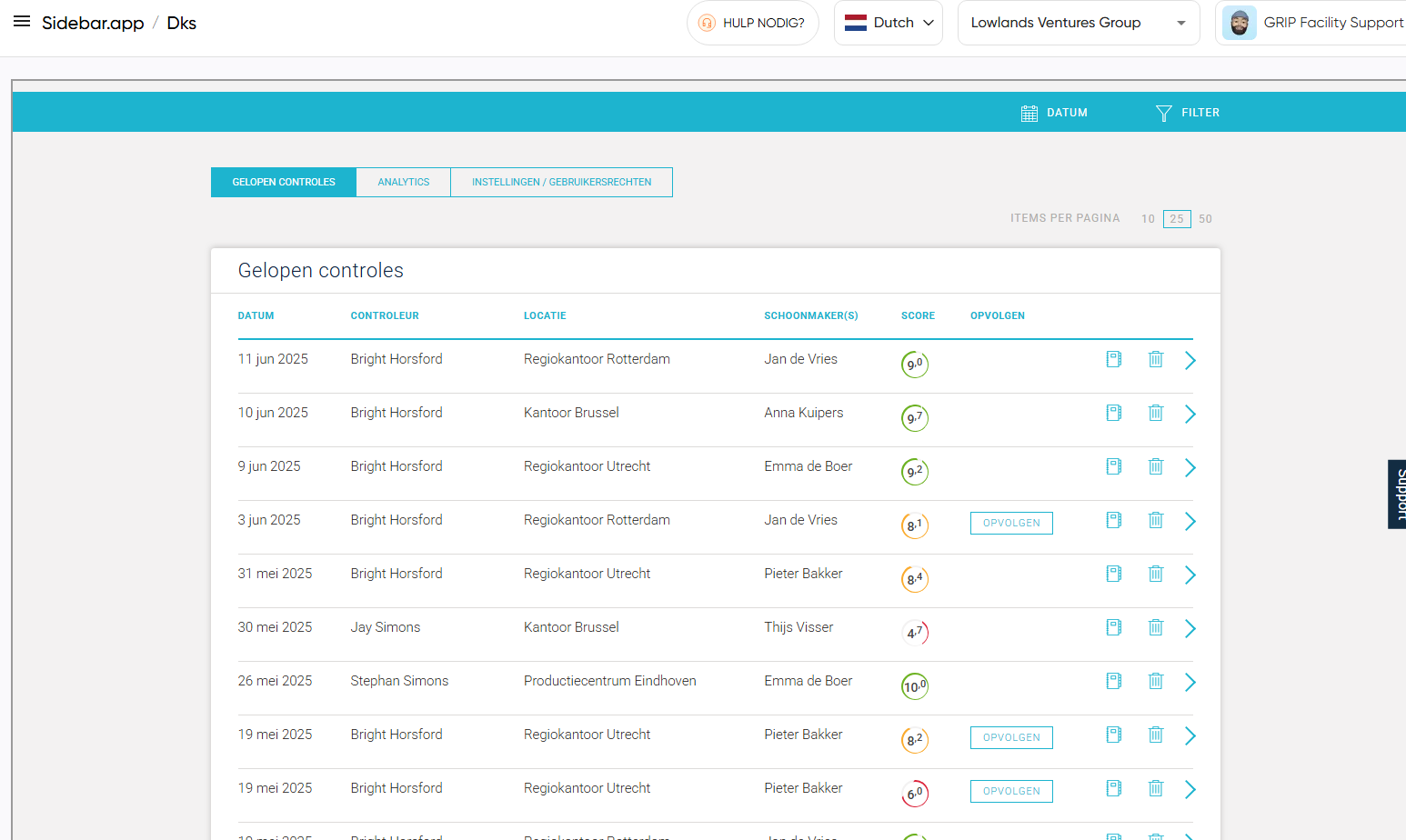Open Instellingen / Gebruikersrechten tab

[x=561, y=182]
